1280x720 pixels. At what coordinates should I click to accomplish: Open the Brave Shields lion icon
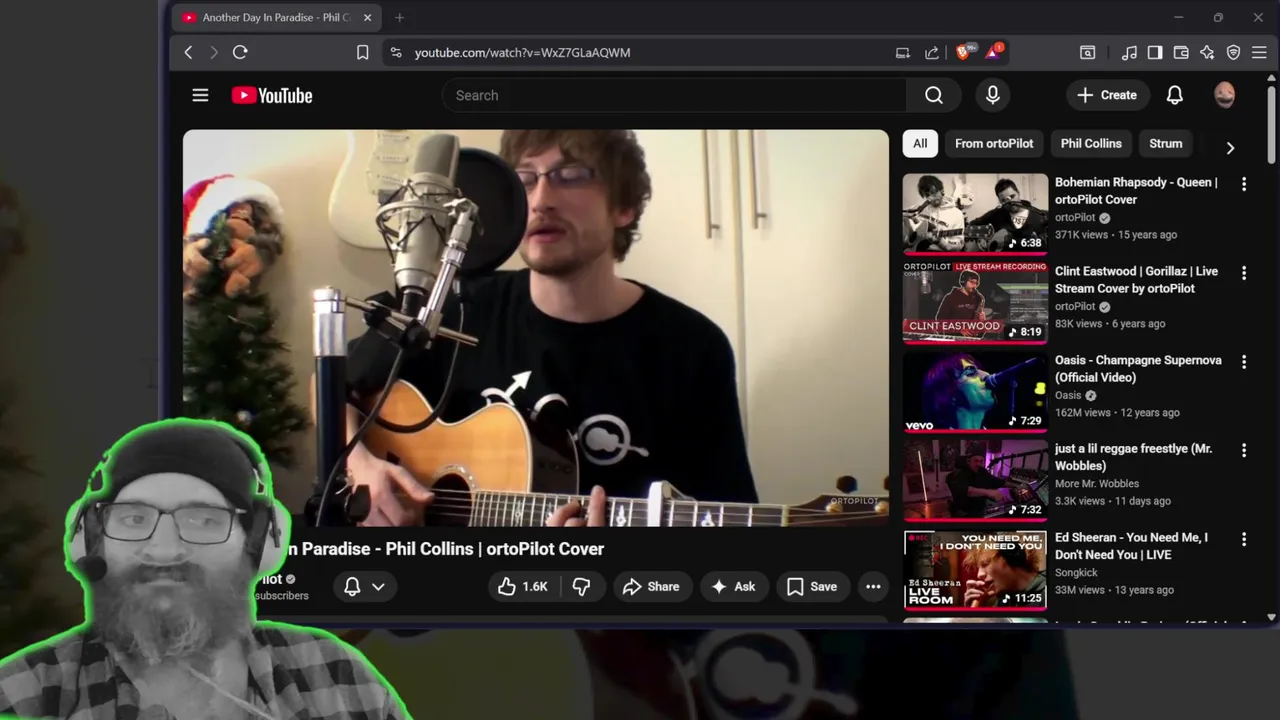point(964,52)
